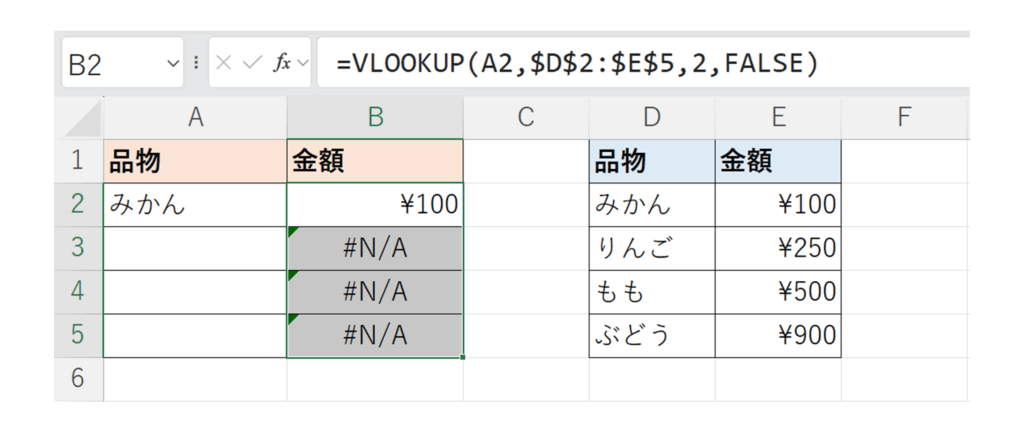The image size is (1024, 442).
Task: Click cell E5 with ¥900
Action: click(x=778, y=336)
